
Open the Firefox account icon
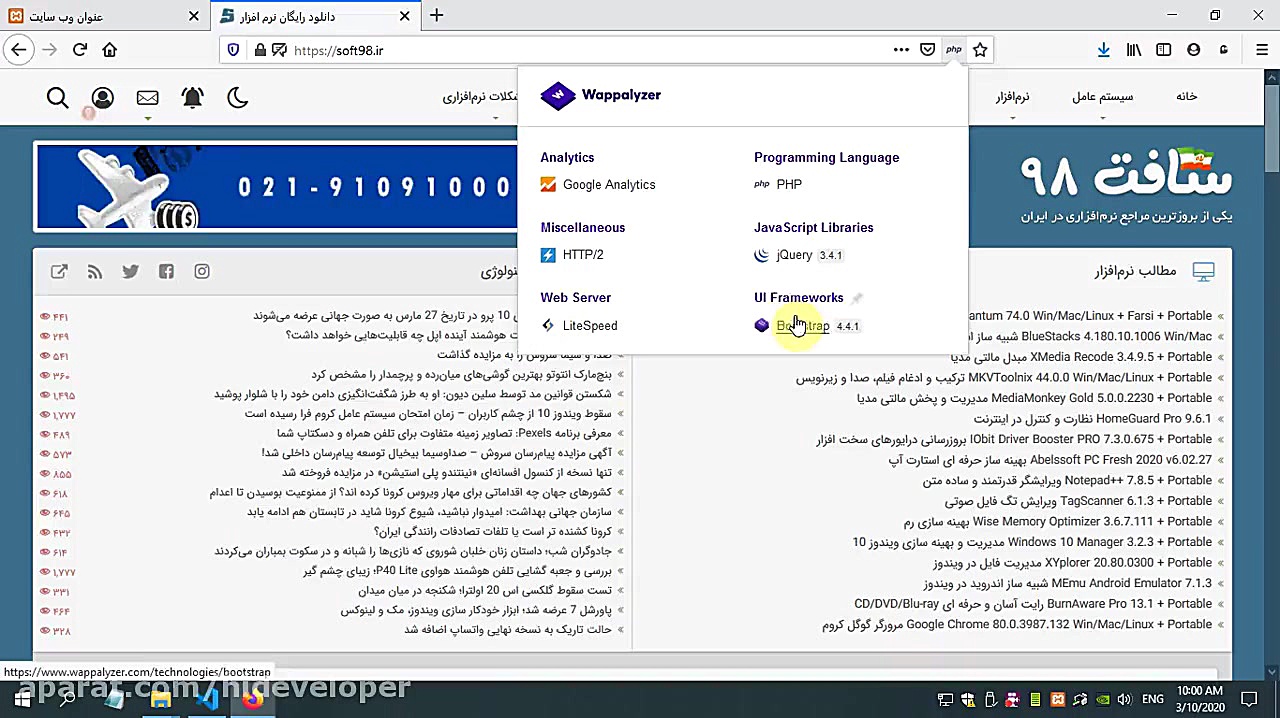pyautogui.click(x=1194, y=50)
